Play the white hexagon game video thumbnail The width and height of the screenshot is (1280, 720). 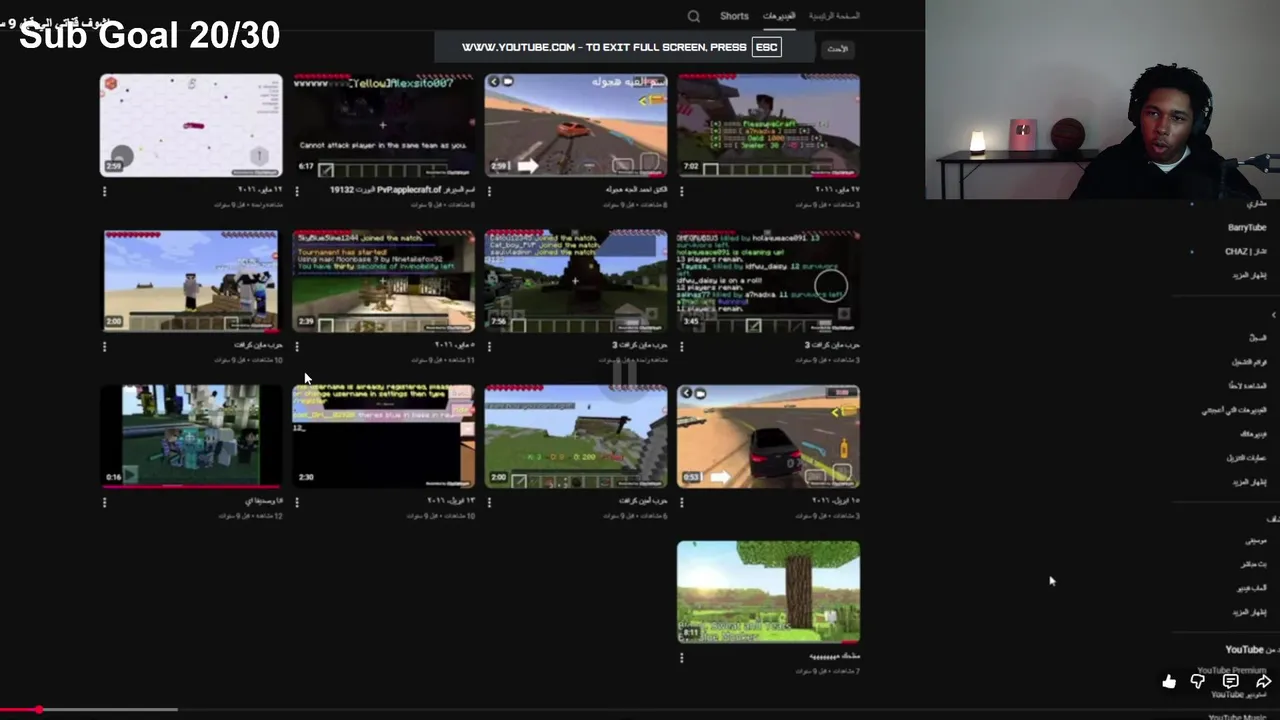click(x=191, y=125)
